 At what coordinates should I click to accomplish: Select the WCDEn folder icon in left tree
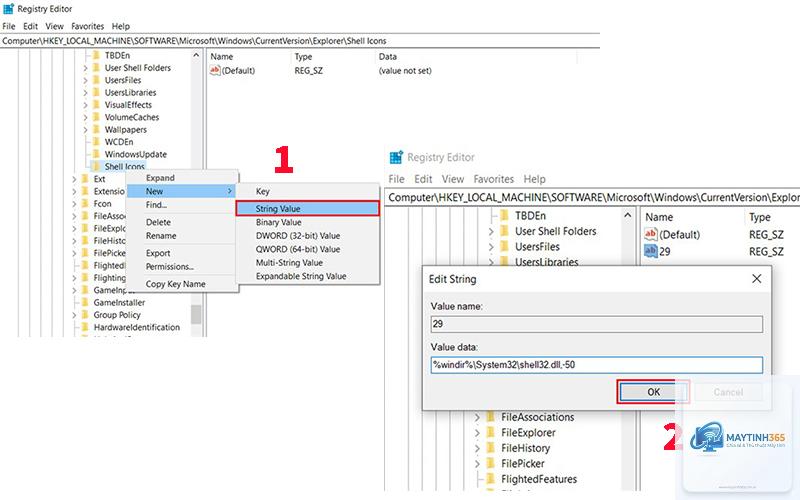coord(96,142)
